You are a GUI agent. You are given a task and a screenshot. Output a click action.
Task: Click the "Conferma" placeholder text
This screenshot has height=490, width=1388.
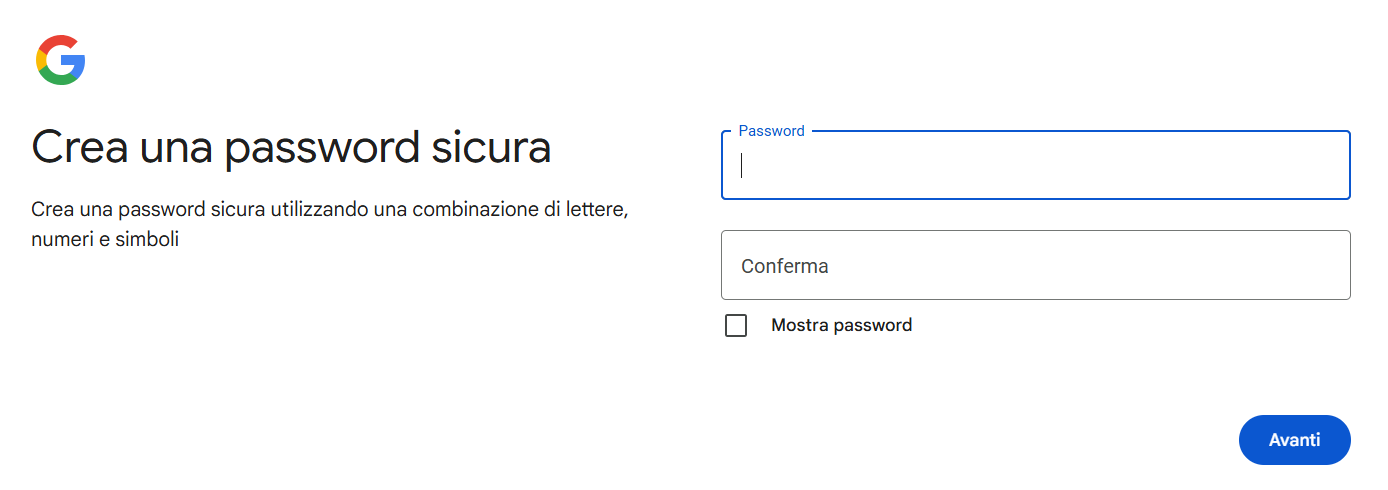[785, 267]
